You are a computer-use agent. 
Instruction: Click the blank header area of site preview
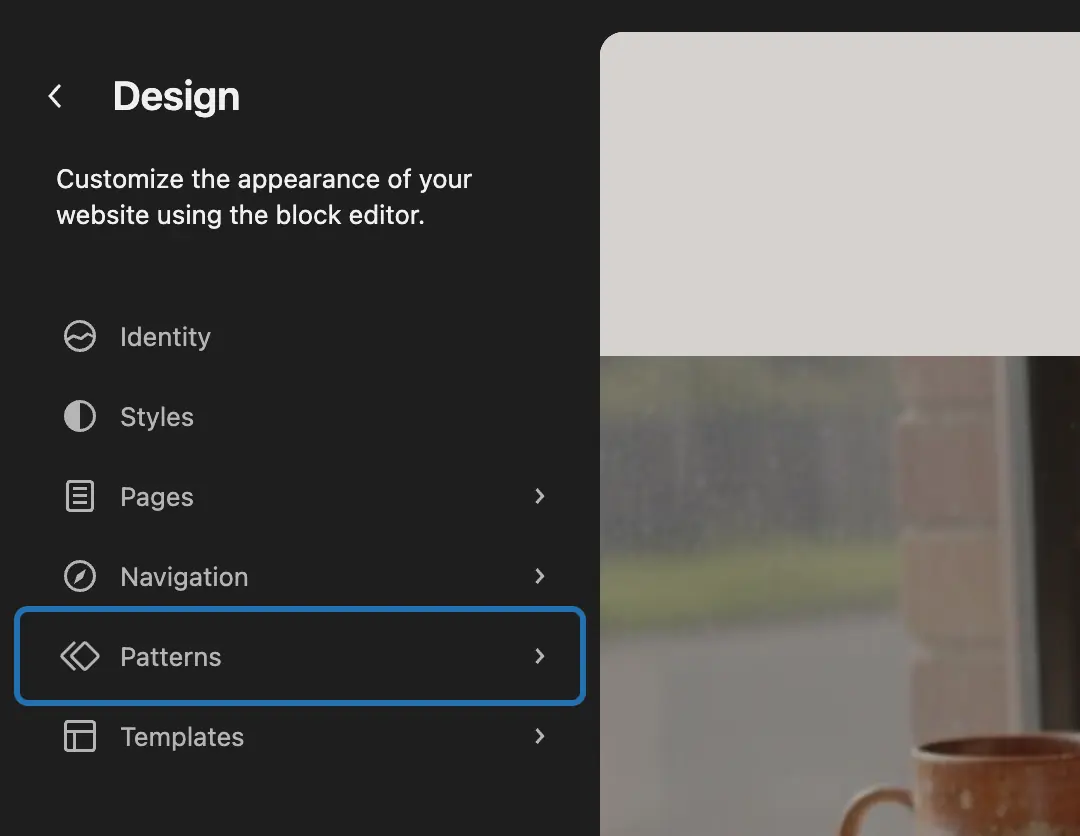[x=840, y=194]
